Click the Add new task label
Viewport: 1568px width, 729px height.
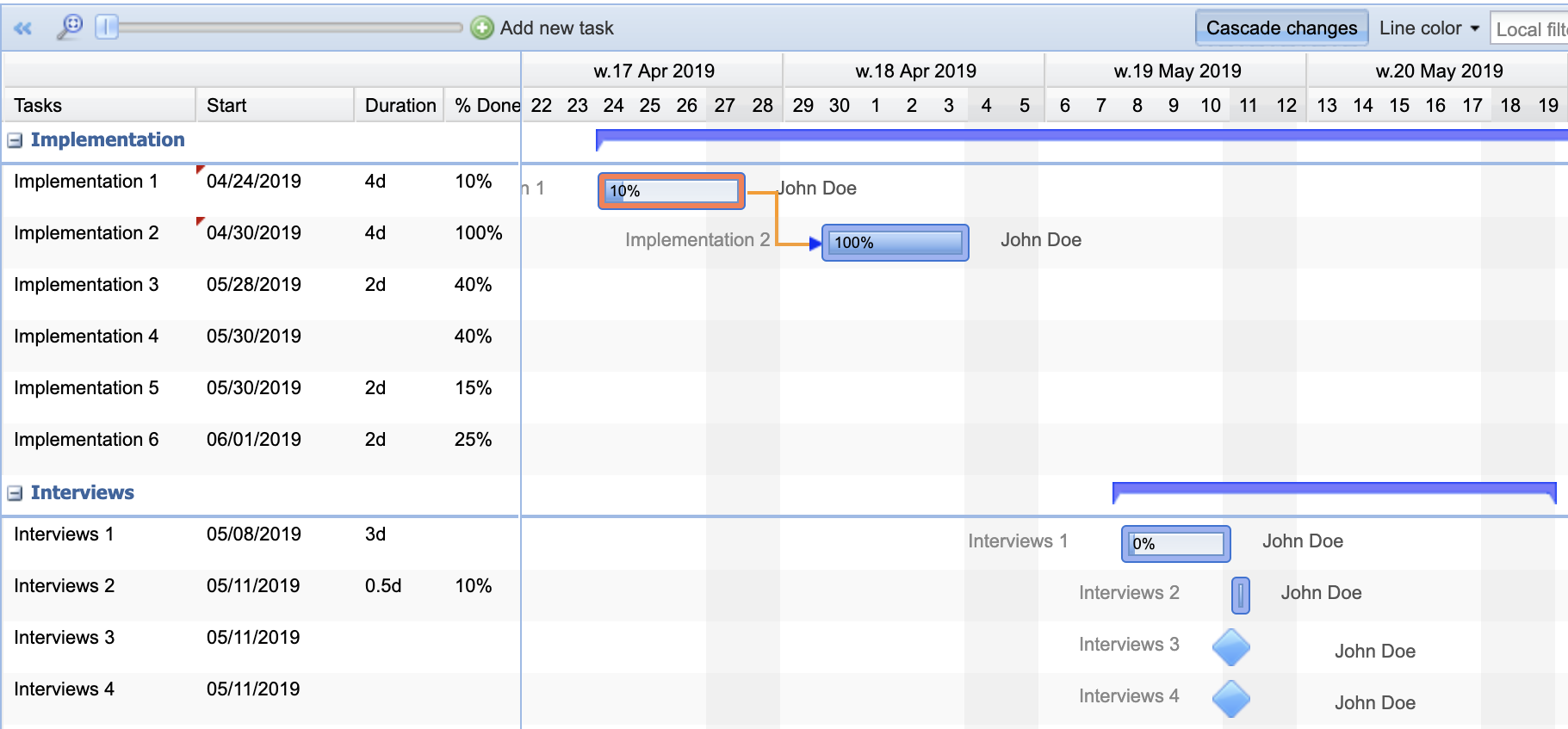556,28
